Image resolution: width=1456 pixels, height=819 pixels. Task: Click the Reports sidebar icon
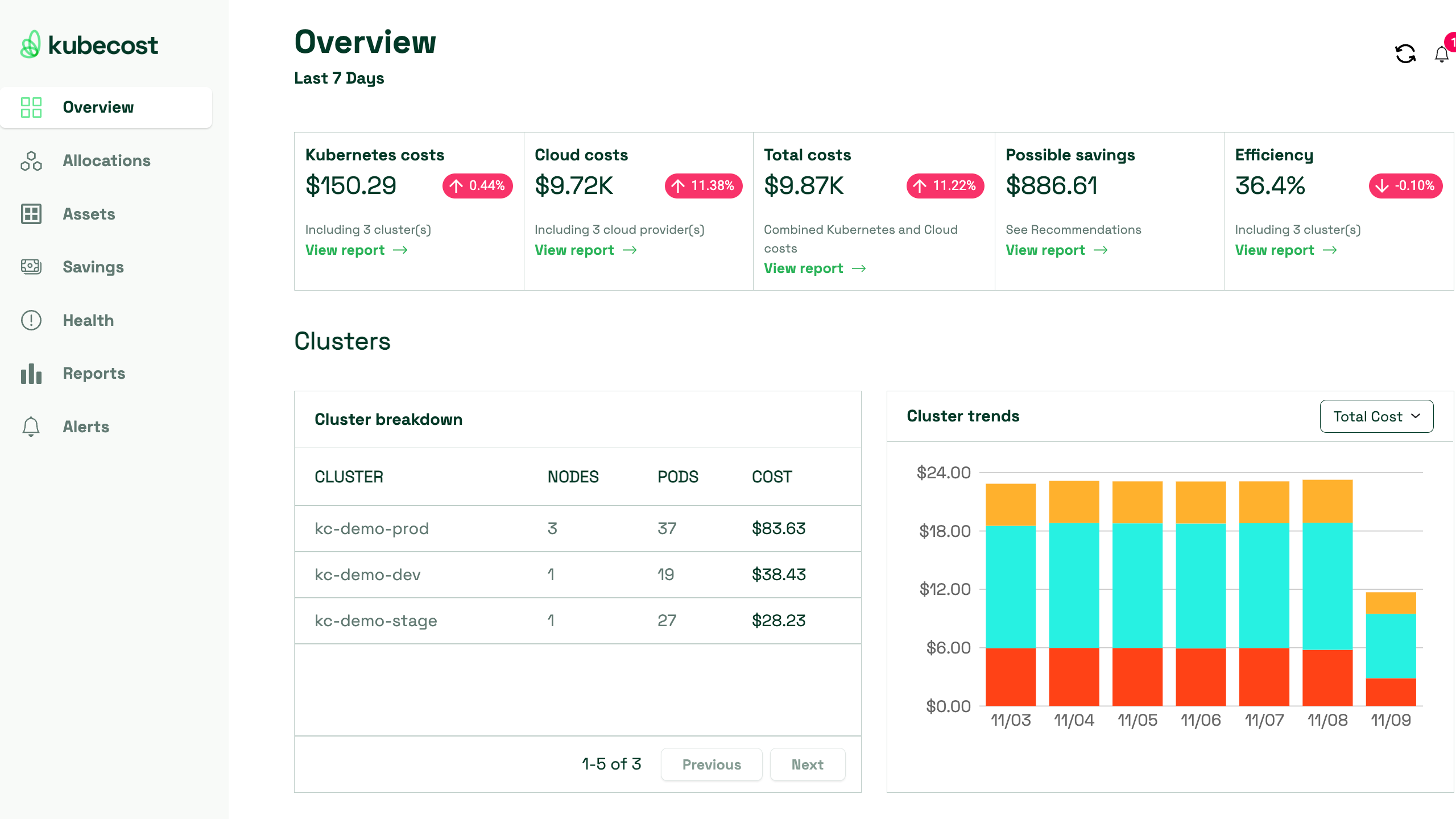31,373
